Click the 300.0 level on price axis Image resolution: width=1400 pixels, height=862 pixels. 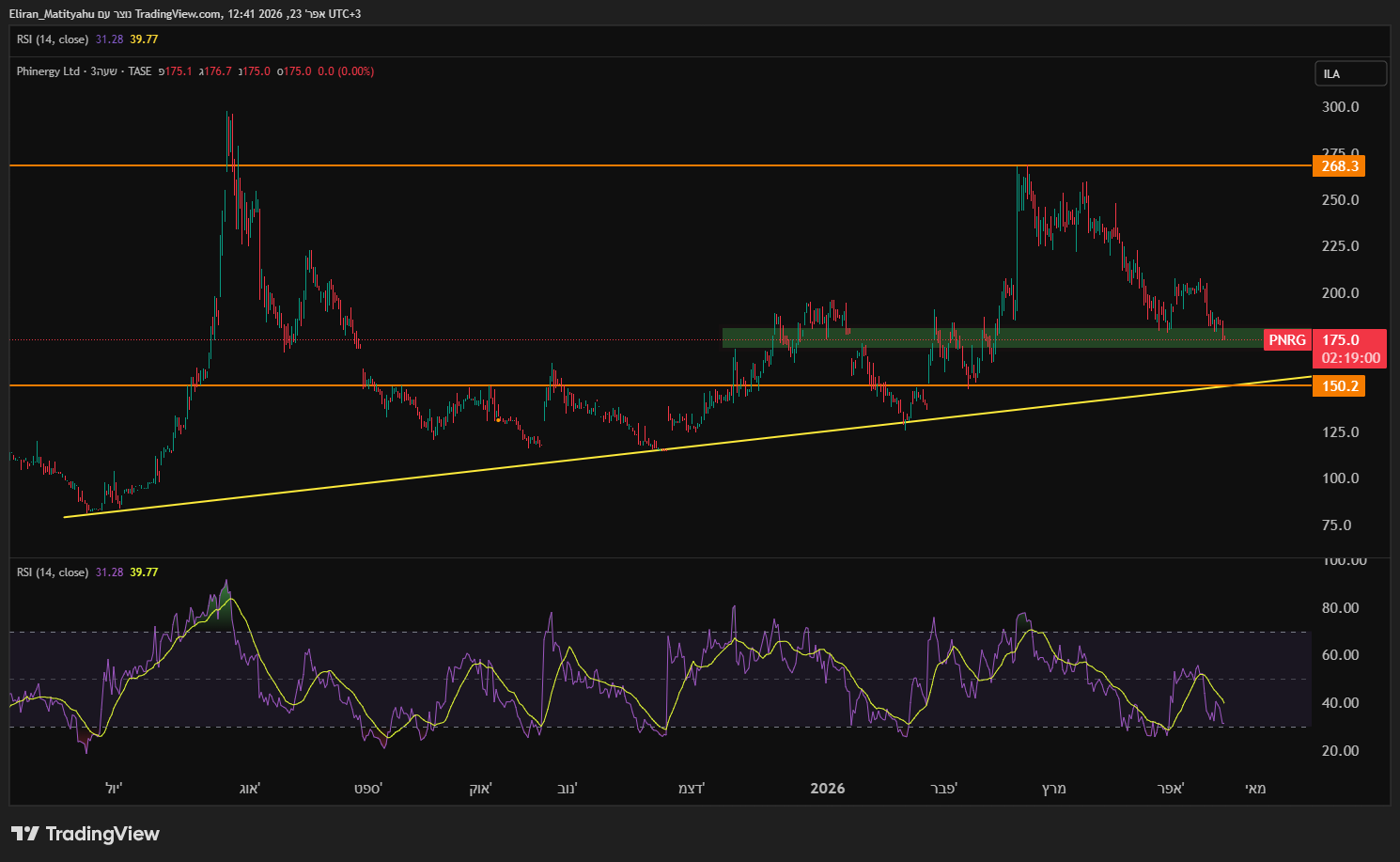[1340, 107]
